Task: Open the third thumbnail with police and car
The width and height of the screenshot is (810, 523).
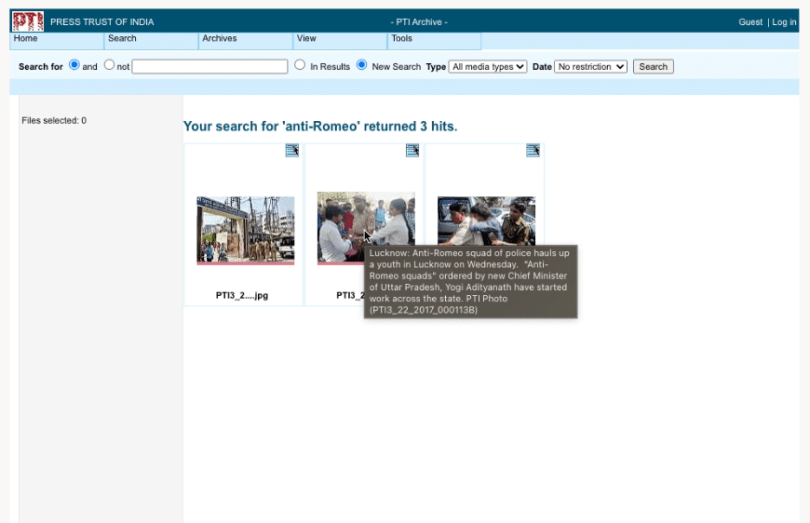Action: (x=486, y=220)
